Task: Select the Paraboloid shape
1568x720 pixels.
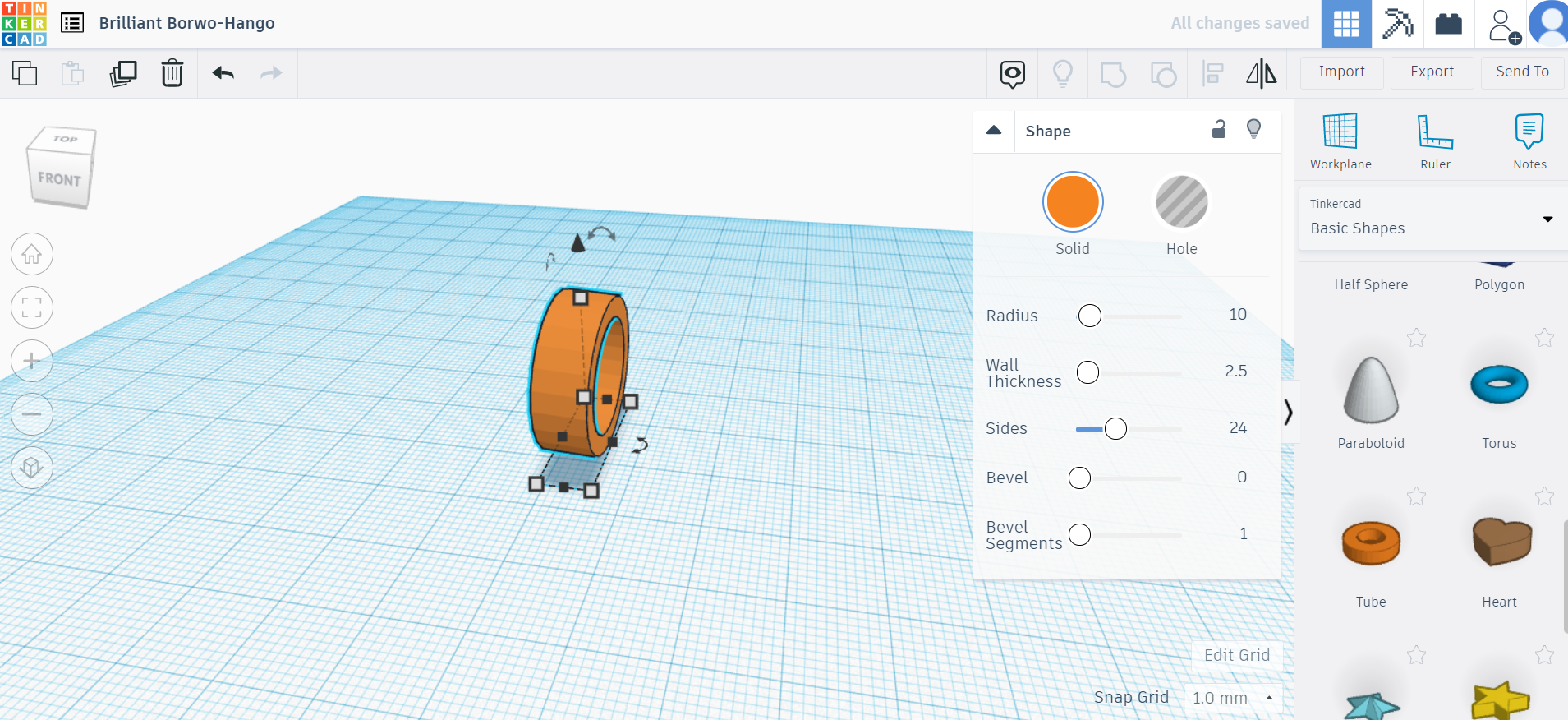Action: (x=1371, y=390)
